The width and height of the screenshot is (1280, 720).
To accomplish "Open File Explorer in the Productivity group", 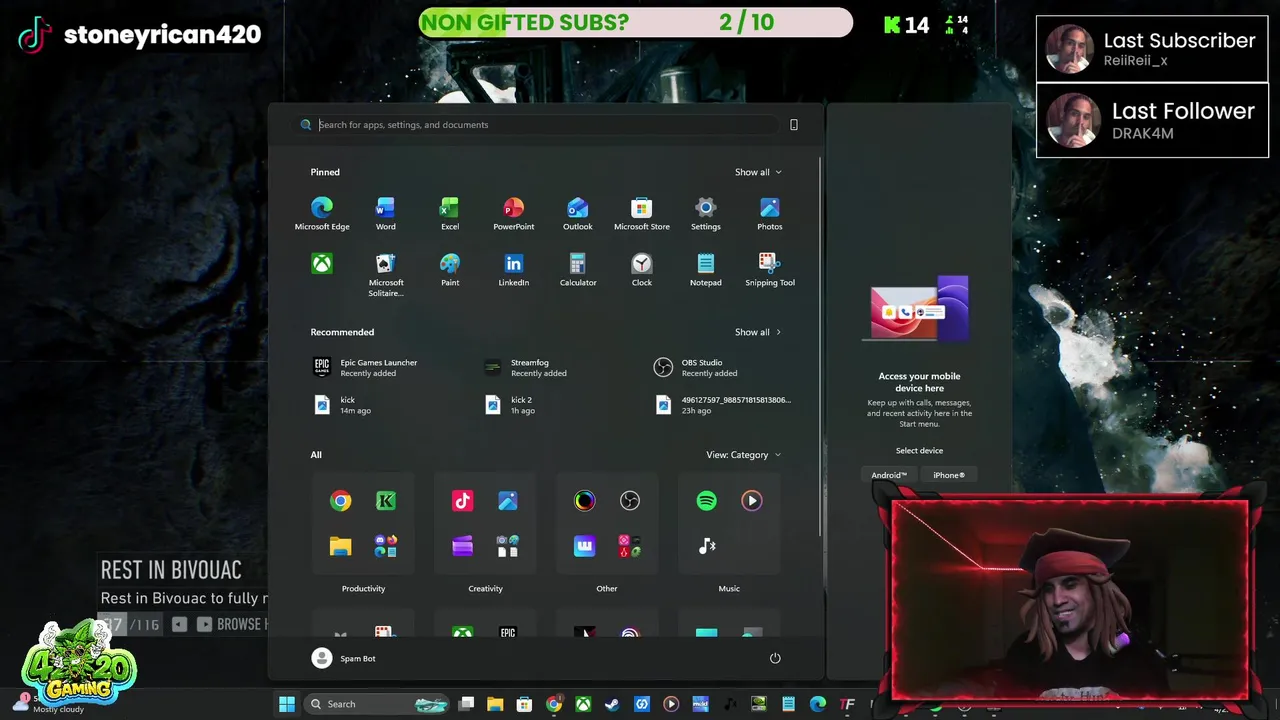I will [x=341, y=546].
